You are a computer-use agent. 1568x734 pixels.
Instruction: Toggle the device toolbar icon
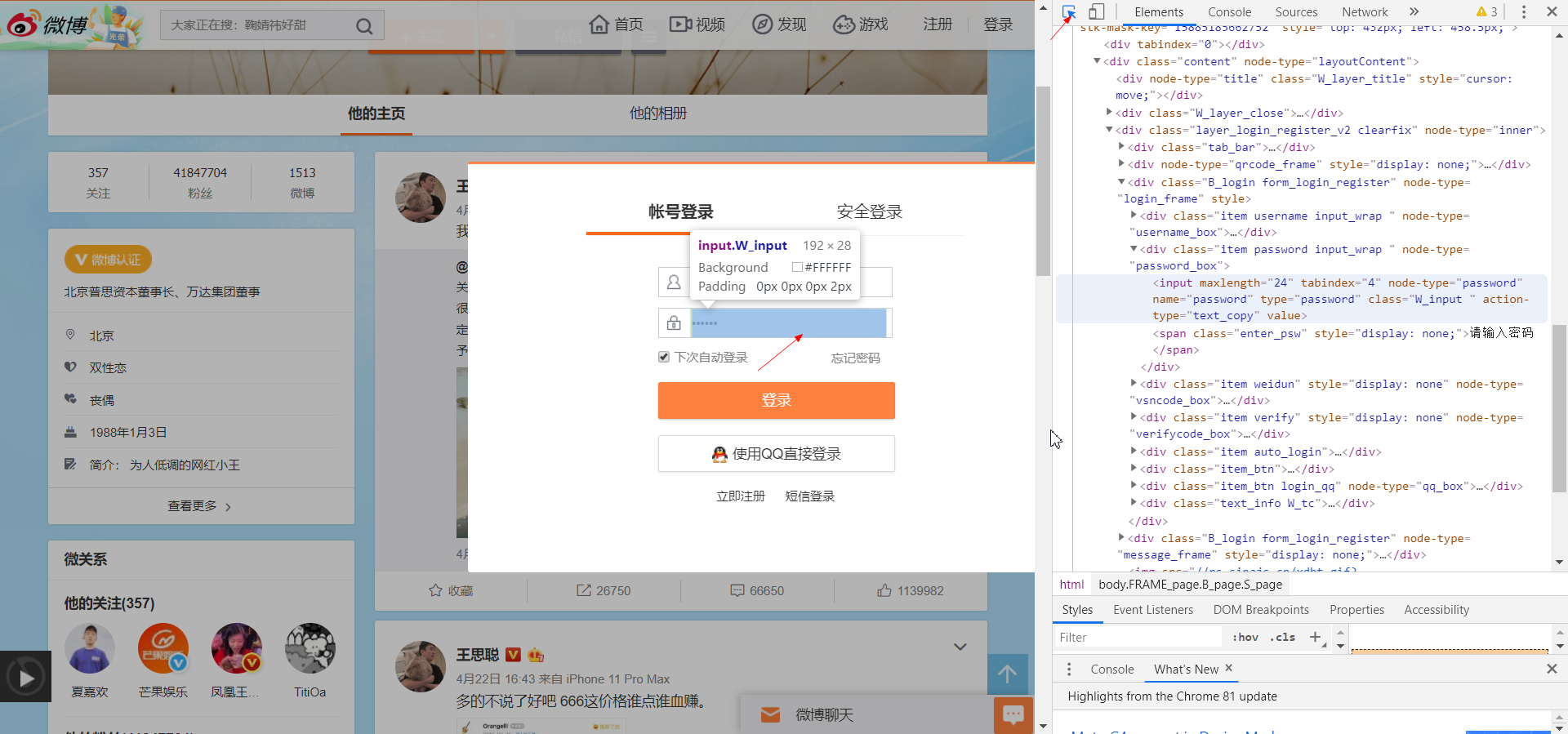click(x=1097, y=11)
